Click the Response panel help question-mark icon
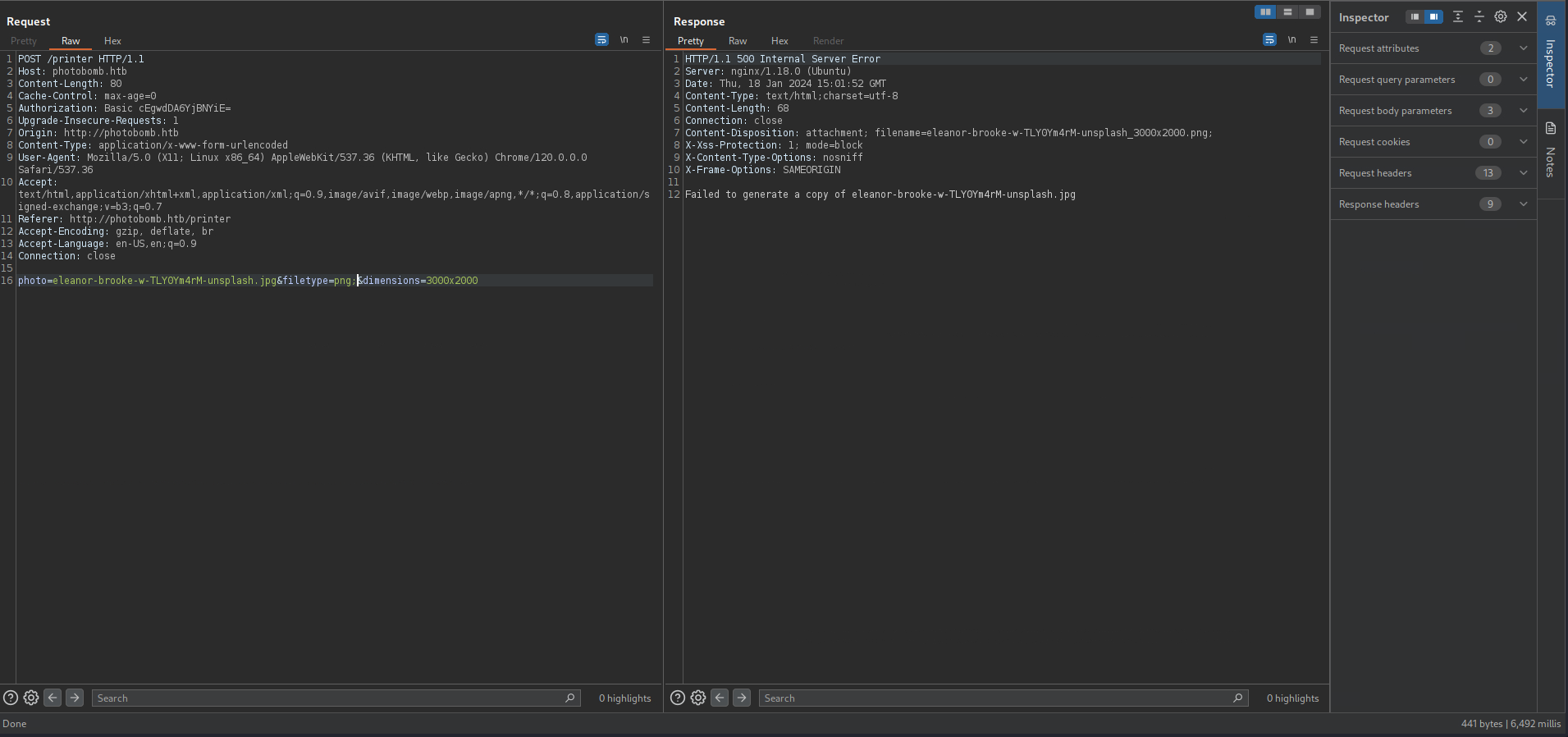The height and width of the screenshot is (737, 1568). (678, 698)
